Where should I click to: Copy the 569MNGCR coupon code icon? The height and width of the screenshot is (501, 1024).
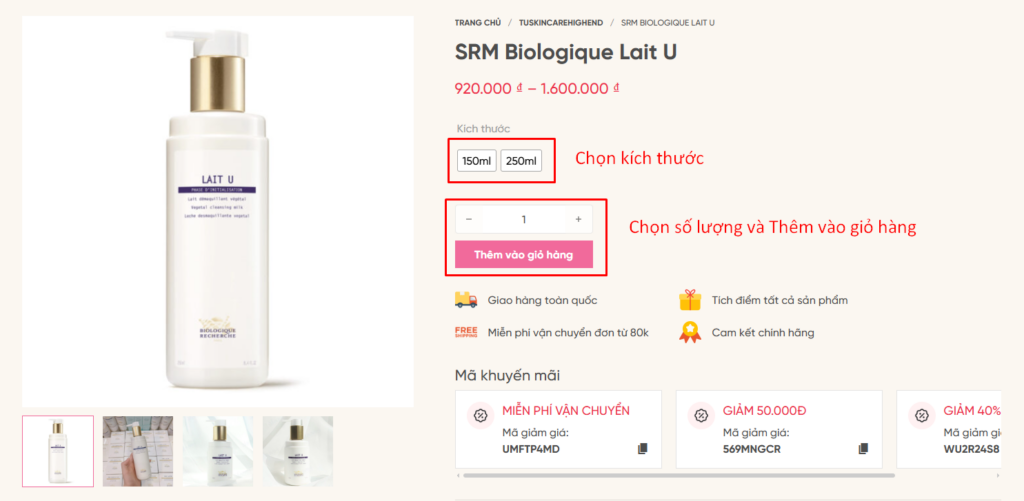(862, 449)
